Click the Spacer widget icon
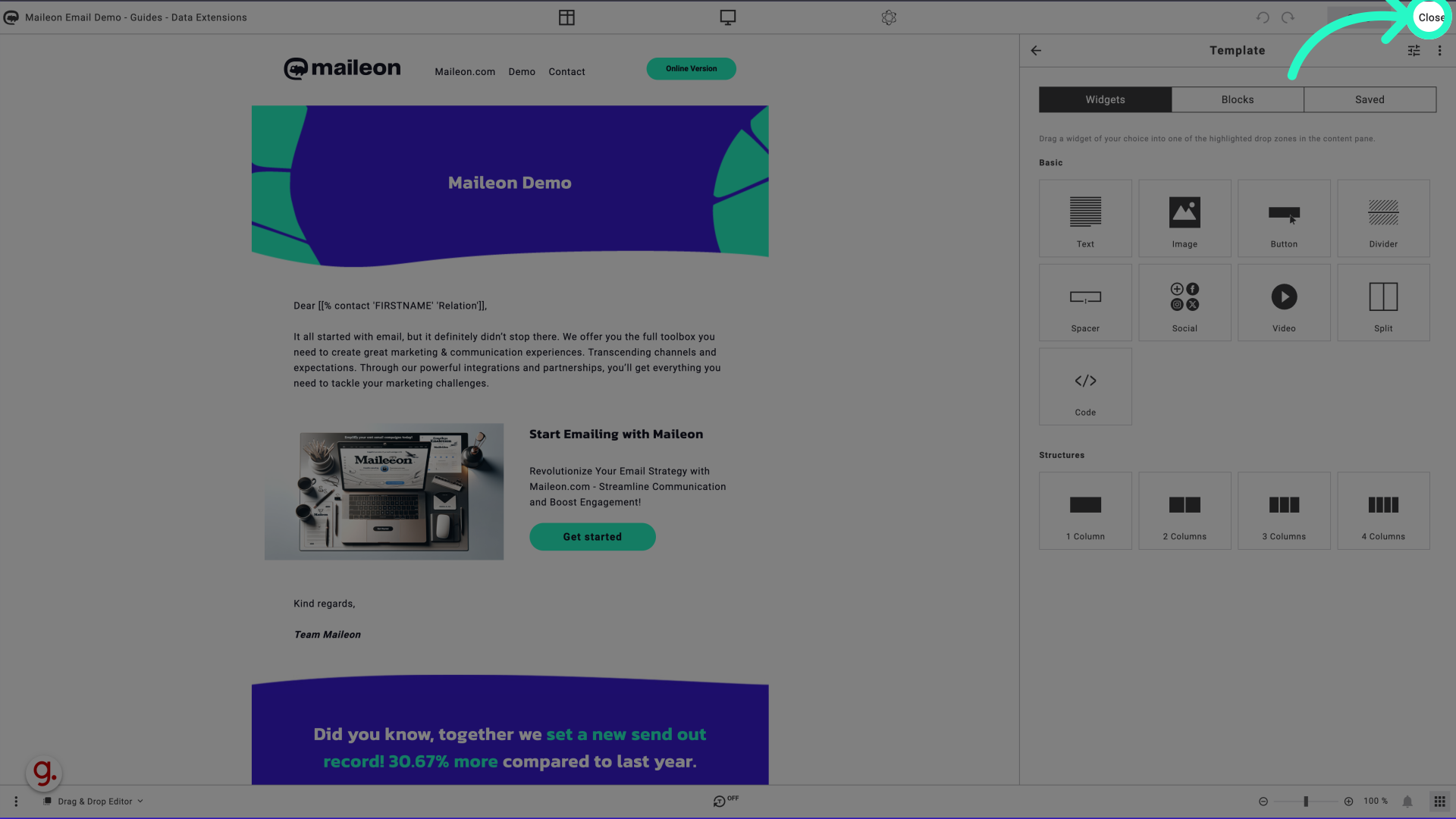 (1085, 303)
